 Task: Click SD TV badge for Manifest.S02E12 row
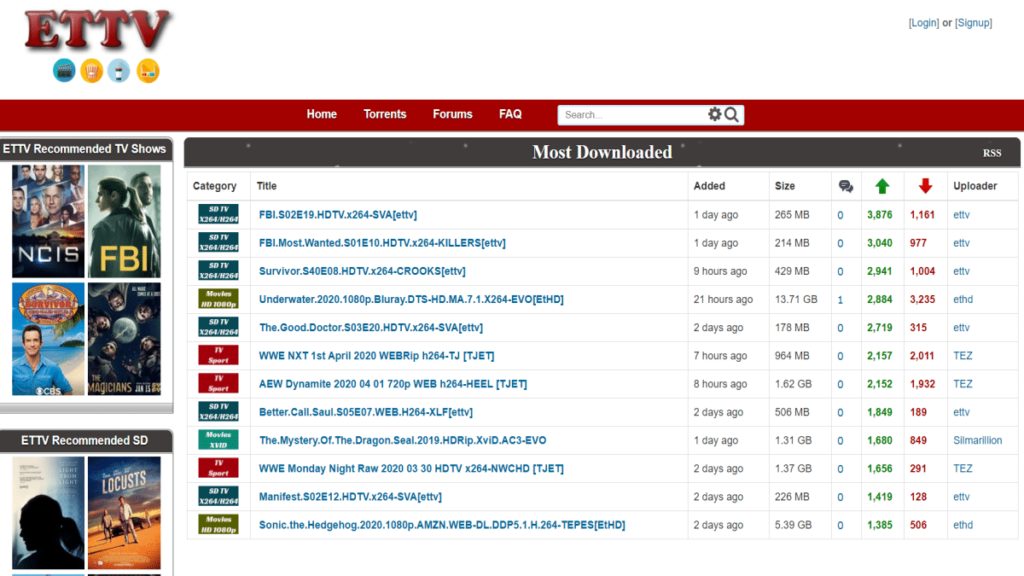coord(218,496)
